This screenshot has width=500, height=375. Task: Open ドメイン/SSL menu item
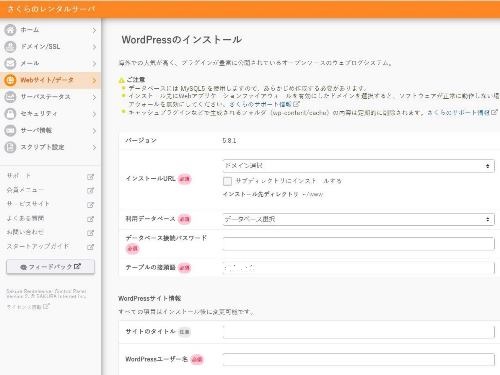(x=50, y=47)
